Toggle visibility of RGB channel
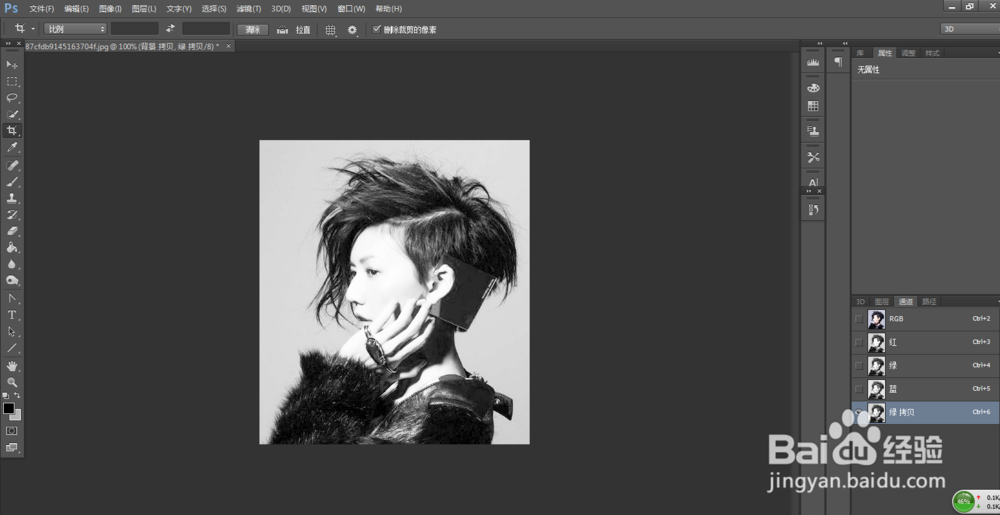The image size is (1000, 515). [858, 319]
